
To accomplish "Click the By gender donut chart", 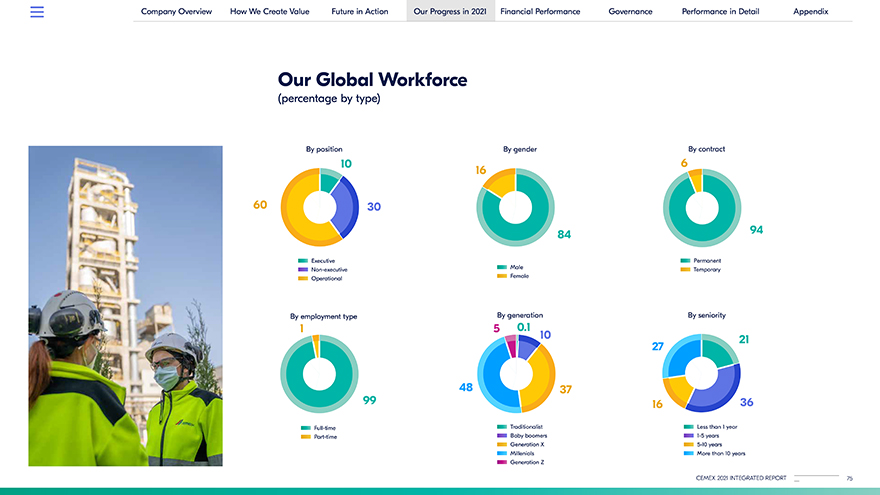I will tap(515, 208).
